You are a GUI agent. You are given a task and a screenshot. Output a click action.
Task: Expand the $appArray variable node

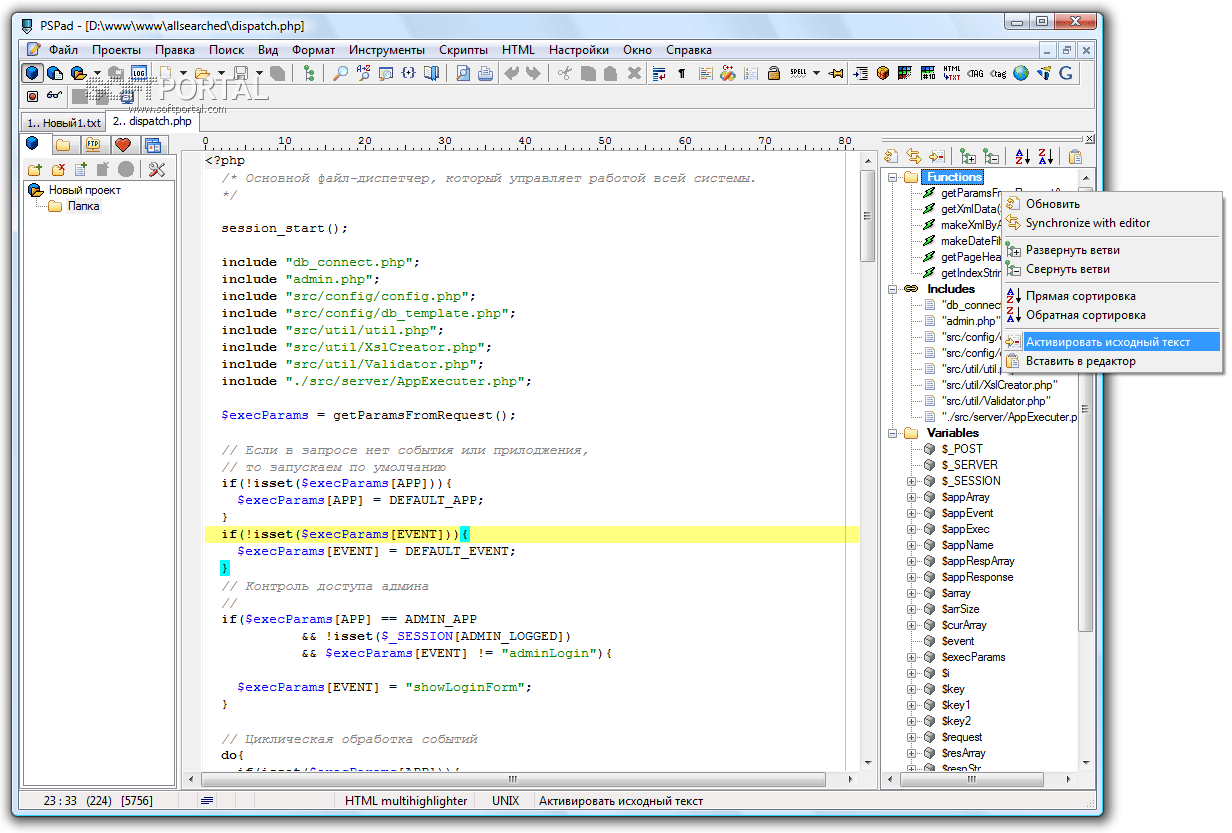[x=911, y=497]
